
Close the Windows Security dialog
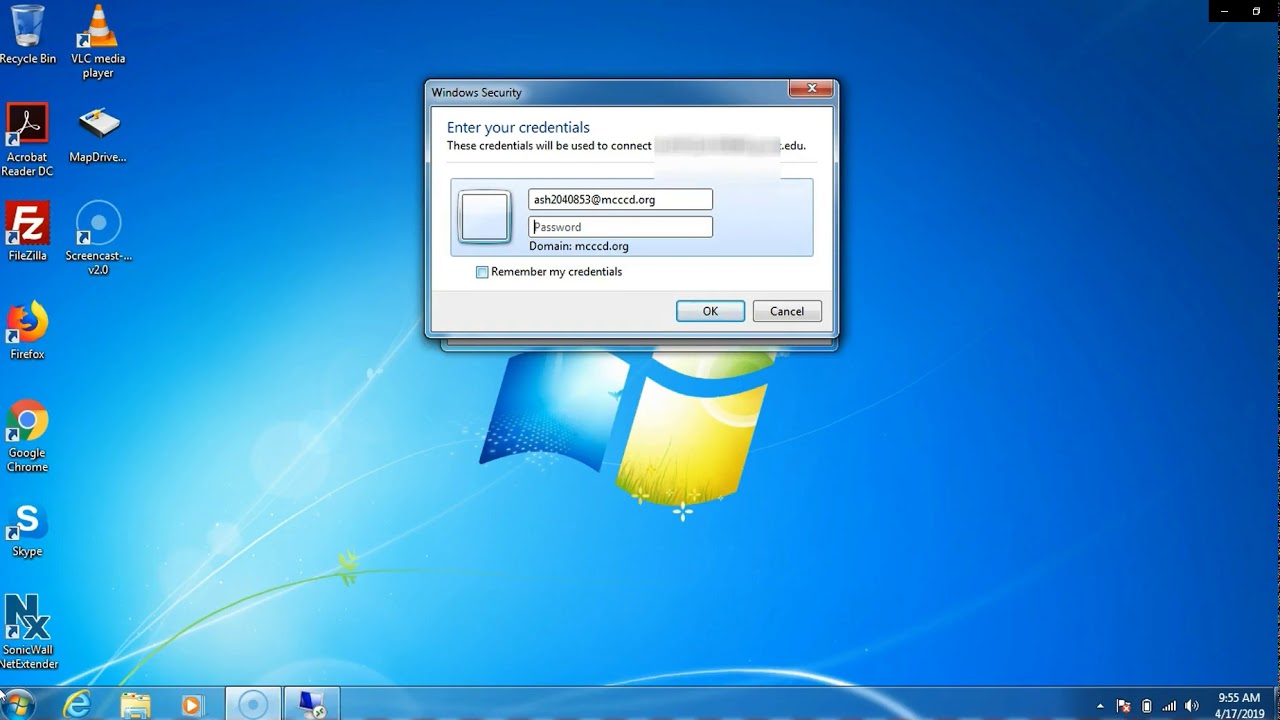click(x=811, y=89)
